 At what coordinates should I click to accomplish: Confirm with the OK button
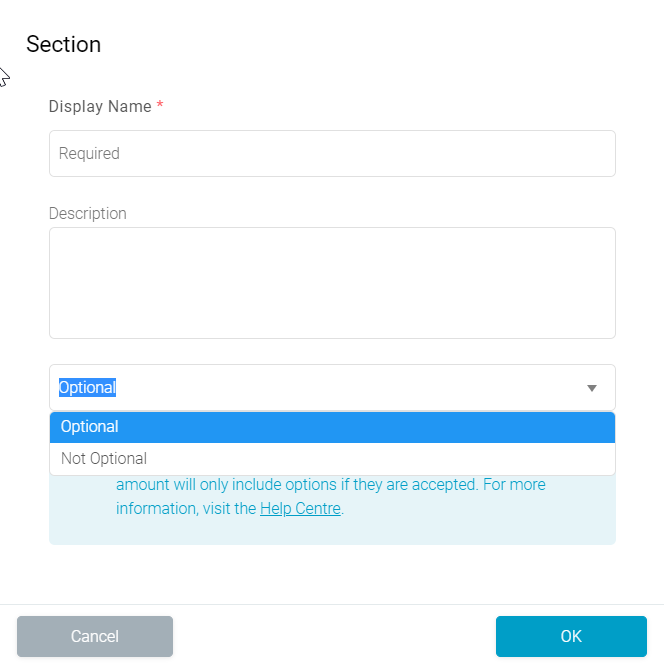[x=571, y=636]
